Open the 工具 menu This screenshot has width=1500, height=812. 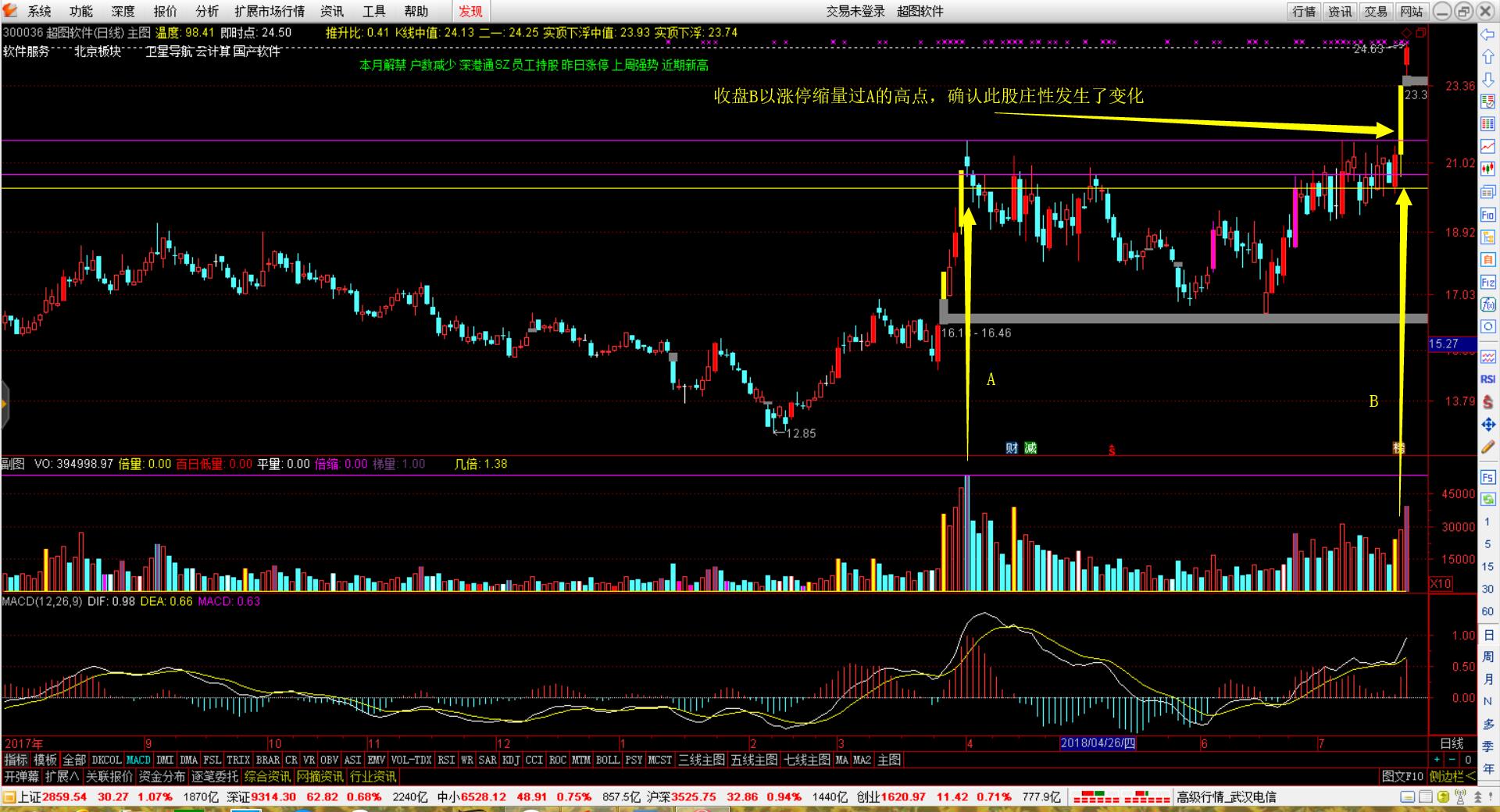373,11
